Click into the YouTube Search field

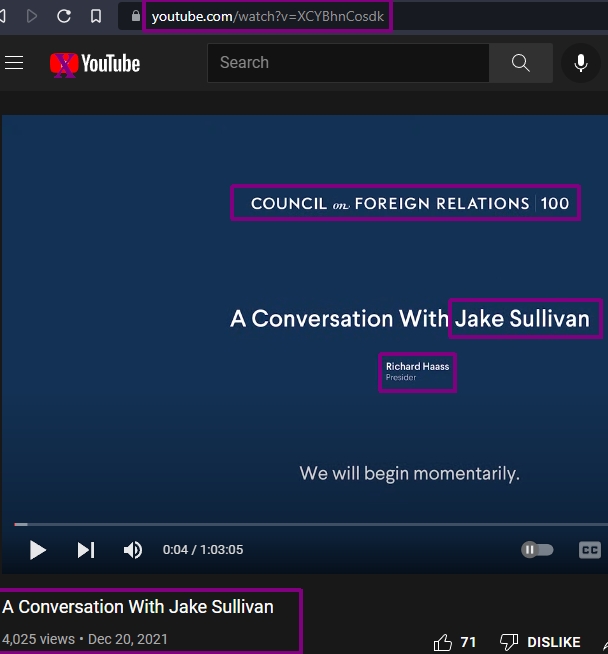pyautogui.click(x=348, y=63)
